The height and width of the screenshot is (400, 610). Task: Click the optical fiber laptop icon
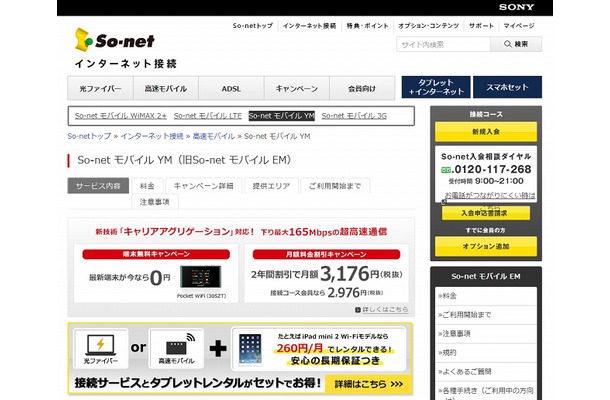pos(100,345)
